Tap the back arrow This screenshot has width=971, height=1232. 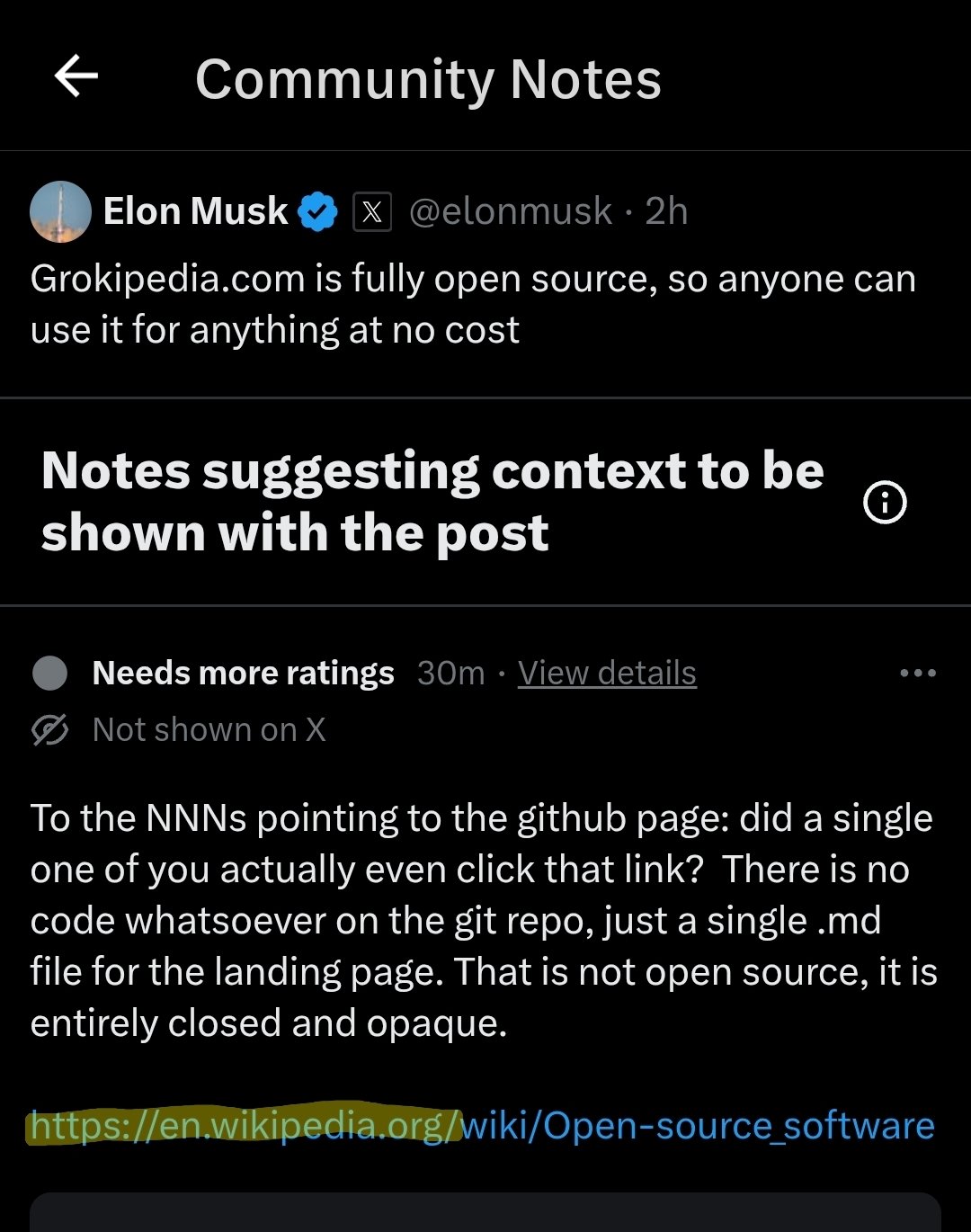pyautogui.click(x=76, y=76)
